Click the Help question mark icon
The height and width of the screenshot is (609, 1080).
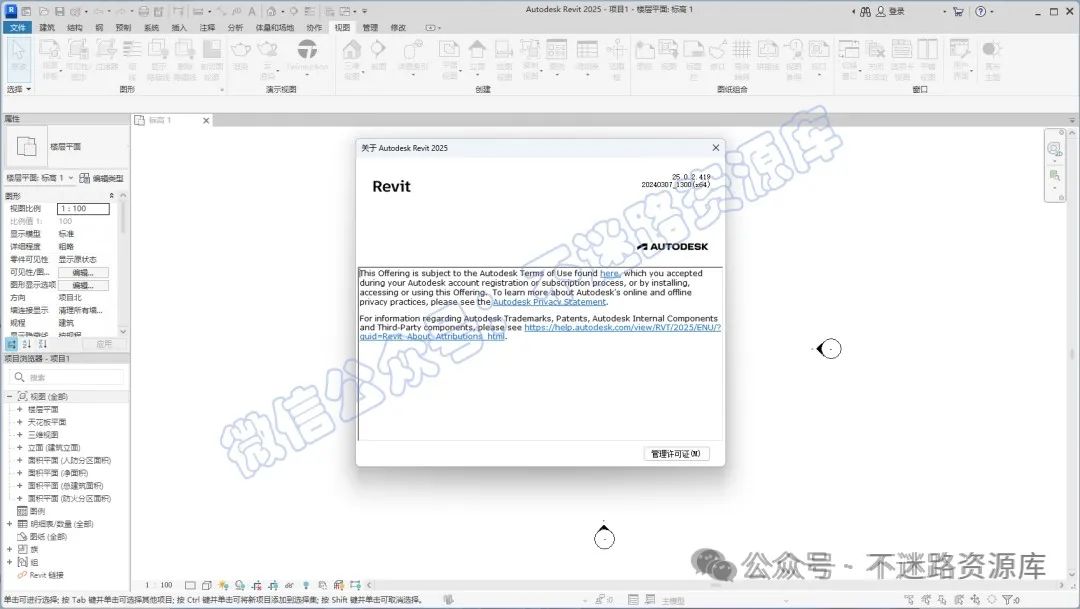point(981,11)
